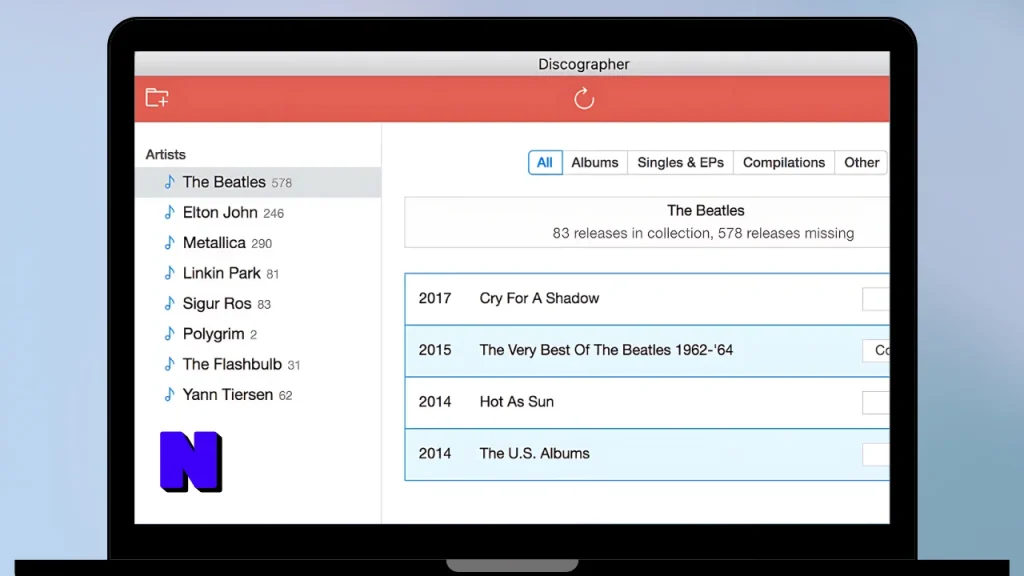Select Metallica in the artists list

coord(258,243)
